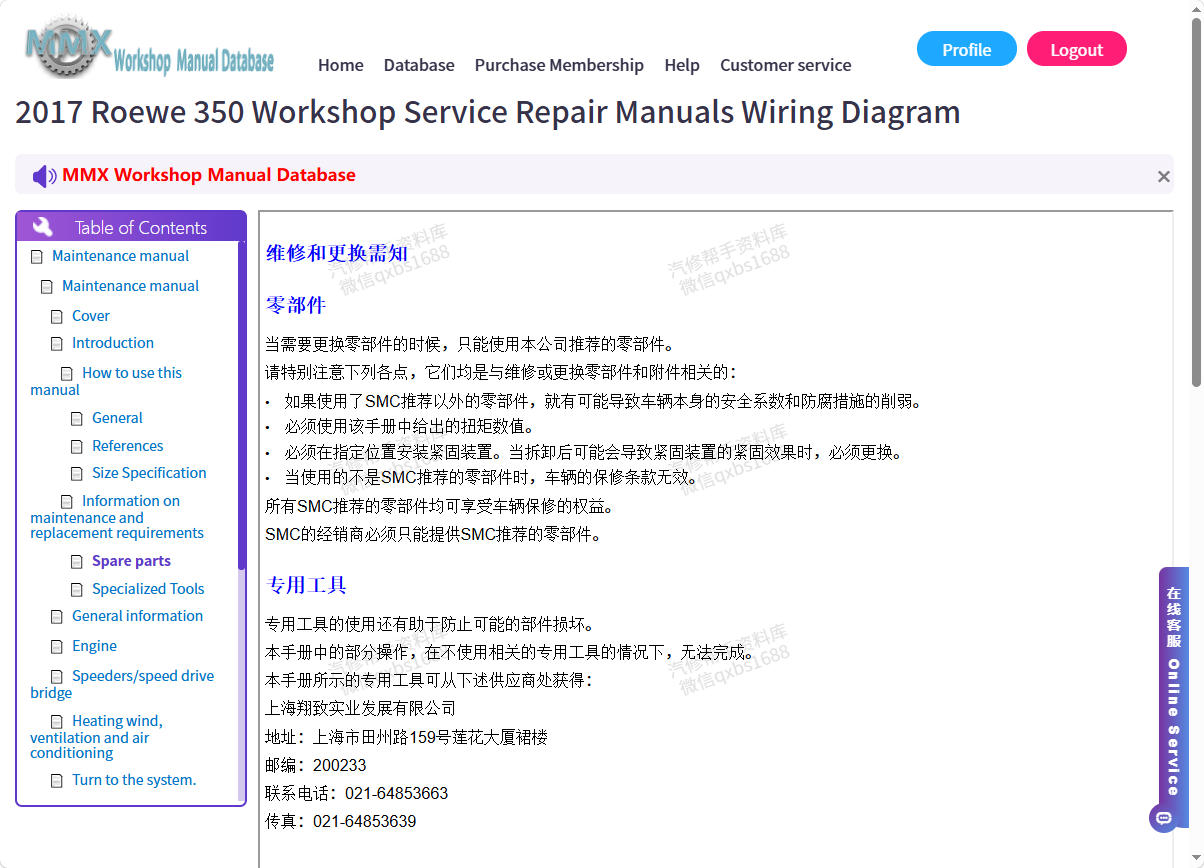Image resolution: width=1204 pixels, height=868 pixels.
Task: Click the postal code 200233 line
Action: [x=315, y=766]
